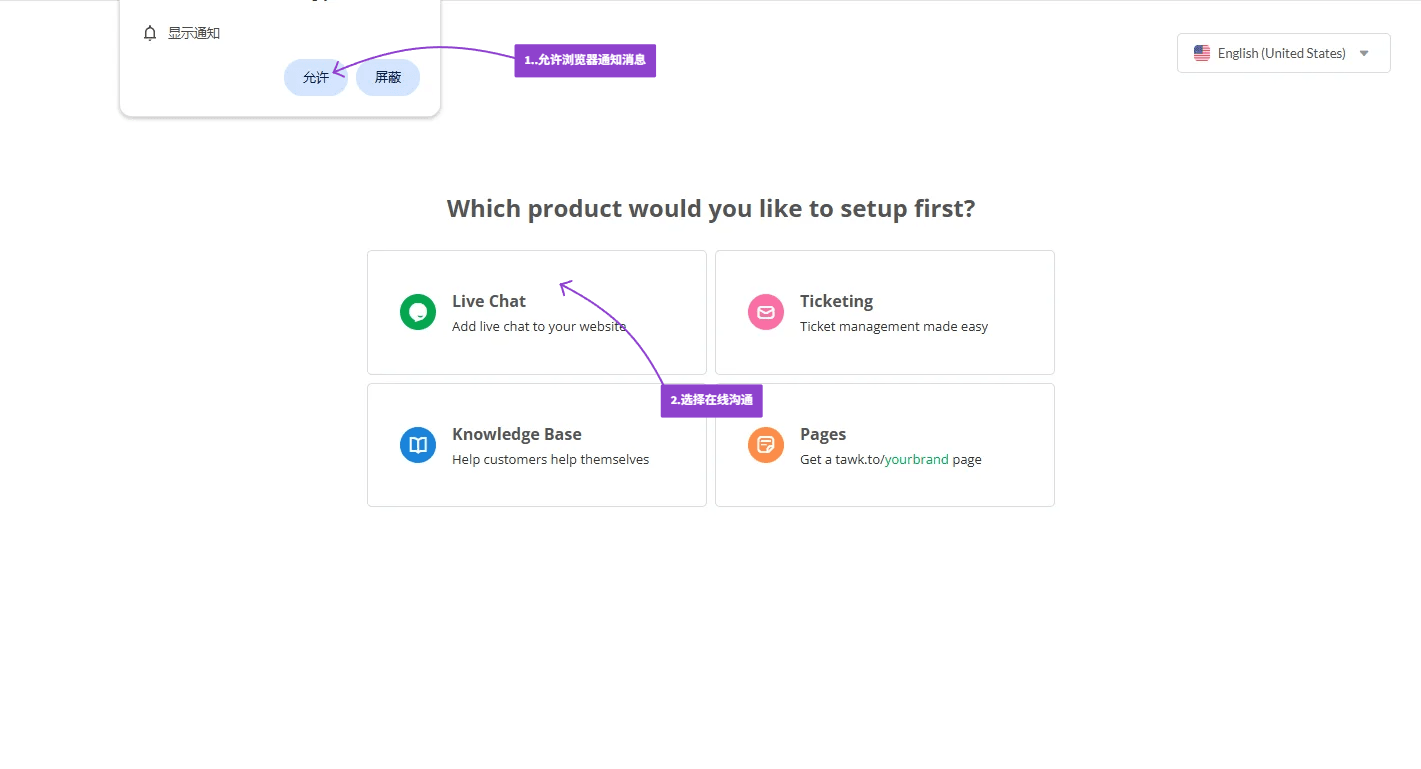The width and height of the screenshot is (1421, 769).
Task: Click the language dropdown arrow
Action: coord(1364,53)
